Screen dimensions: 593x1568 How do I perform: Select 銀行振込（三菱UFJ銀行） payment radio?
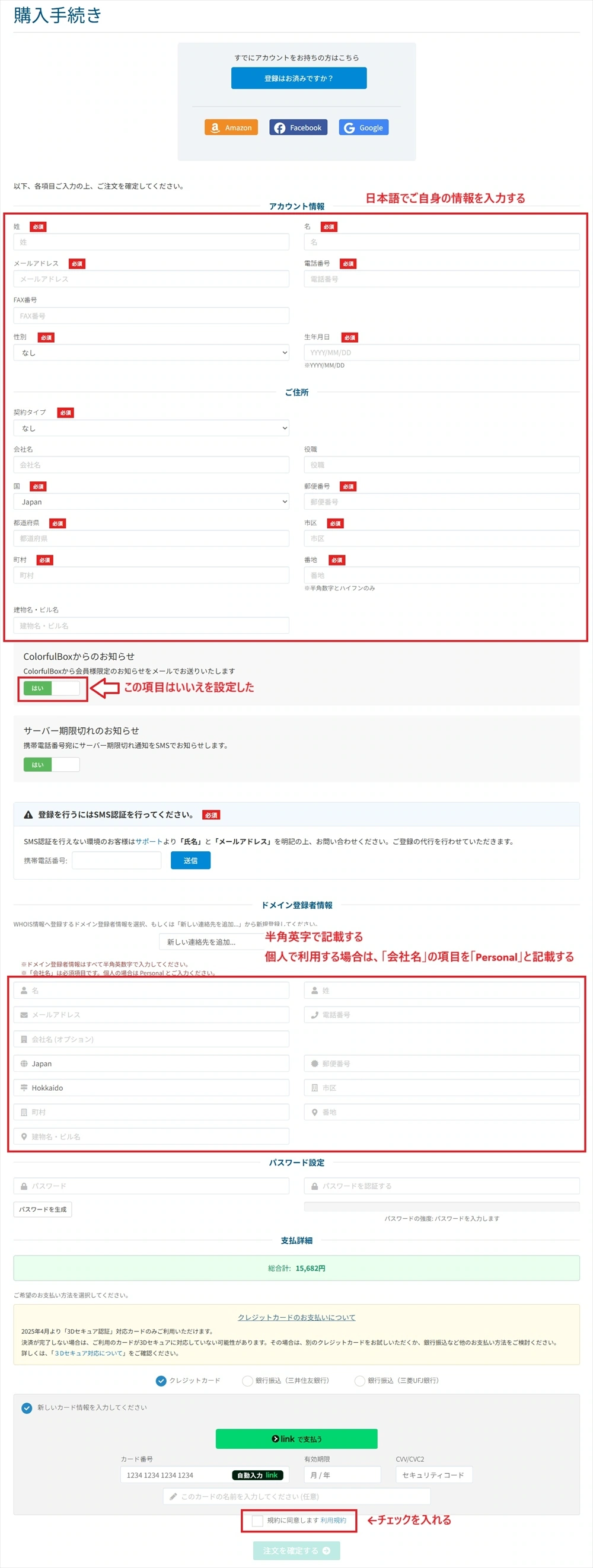pyautogui.click(x=359, y=1381)
